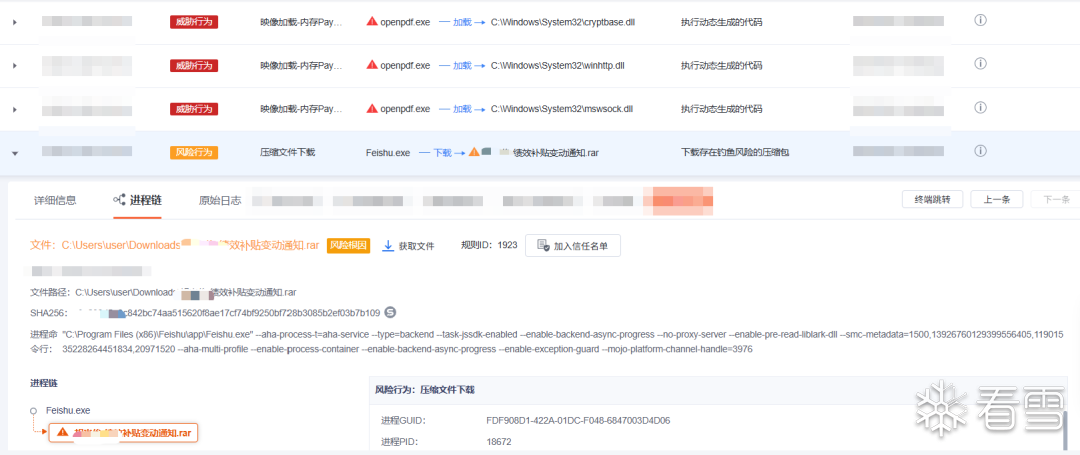Click 威胁行为 tag on mswsock.dll row

[x=194, y=109]
